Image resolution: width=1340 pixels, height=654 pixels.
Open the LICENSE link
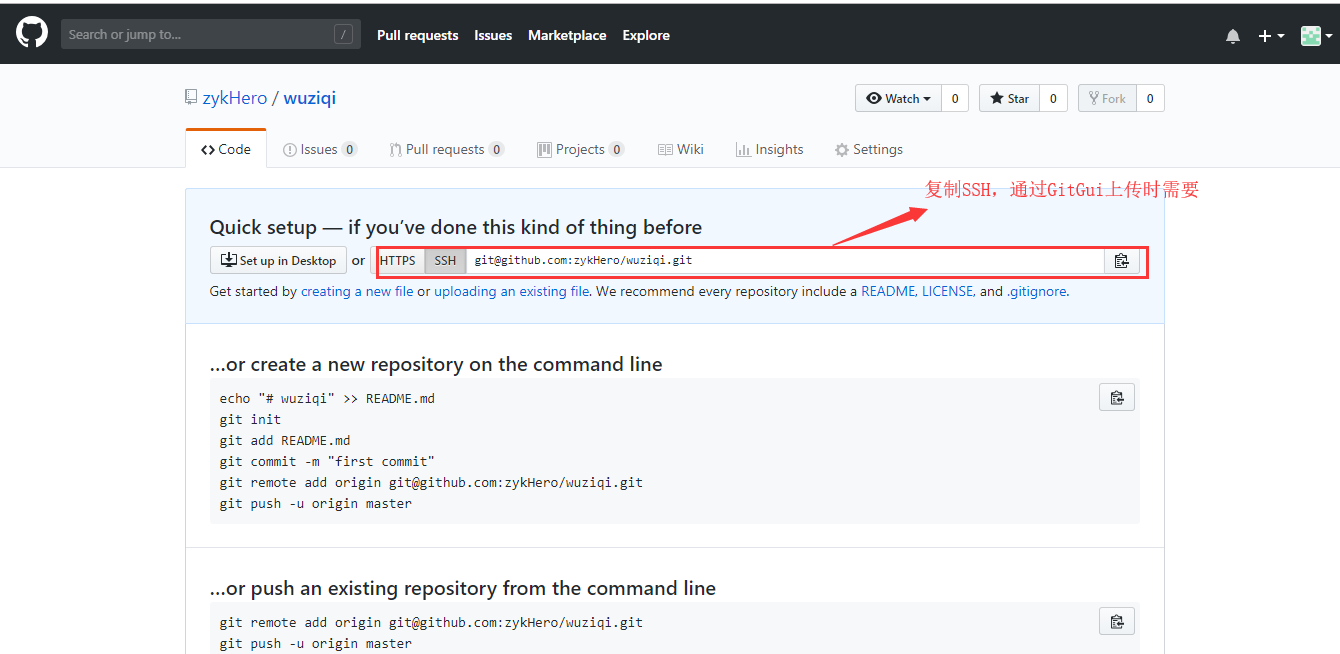(x=949, y=292)
